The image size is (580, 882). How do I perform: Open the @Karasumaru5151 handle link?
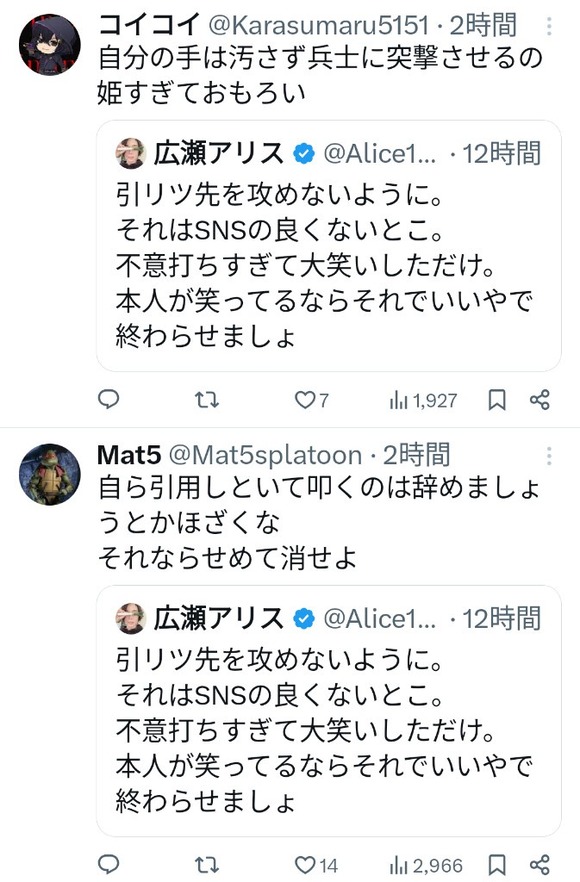coord(320,25)
